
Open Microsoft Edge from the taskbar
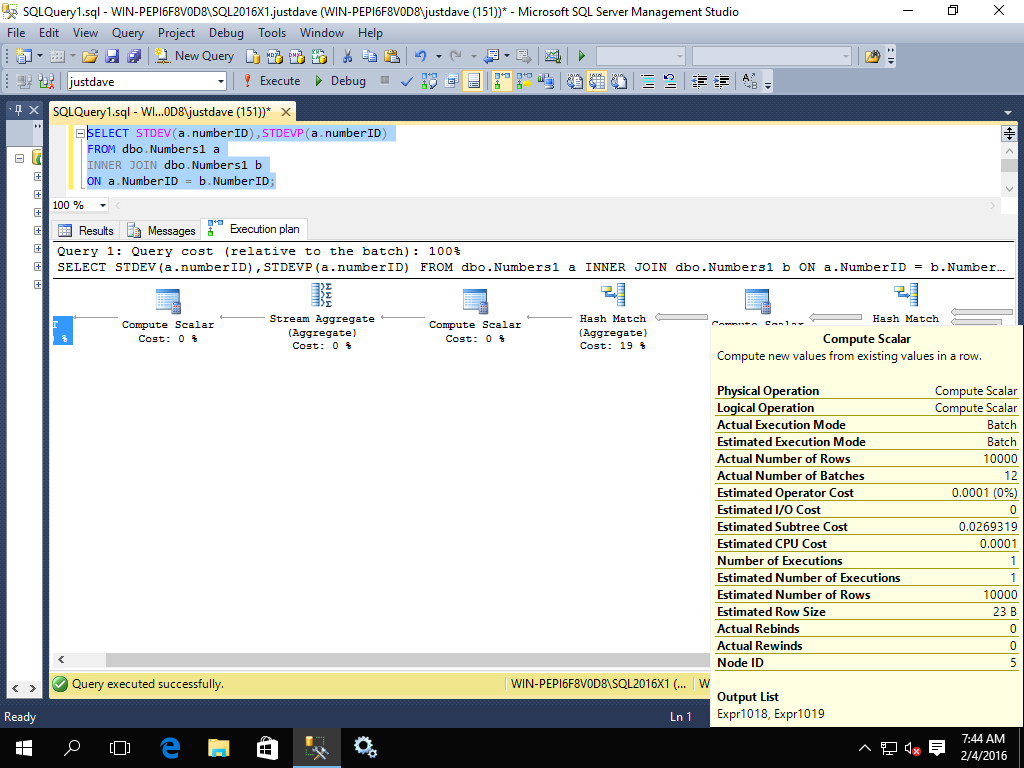click(170, 747)
